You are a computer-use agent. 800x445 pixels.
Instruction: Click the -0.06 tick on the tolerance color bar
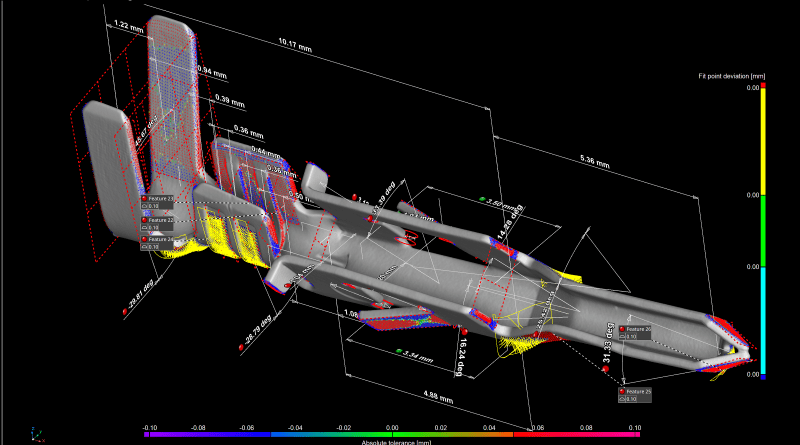tap(246, 428)
